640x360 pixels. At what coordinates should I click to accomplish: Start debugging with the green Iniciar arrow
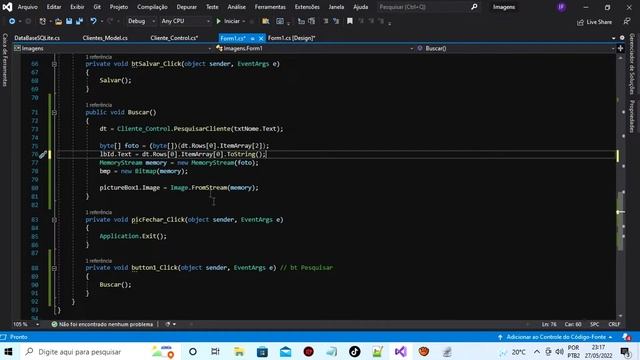(219, 21)
